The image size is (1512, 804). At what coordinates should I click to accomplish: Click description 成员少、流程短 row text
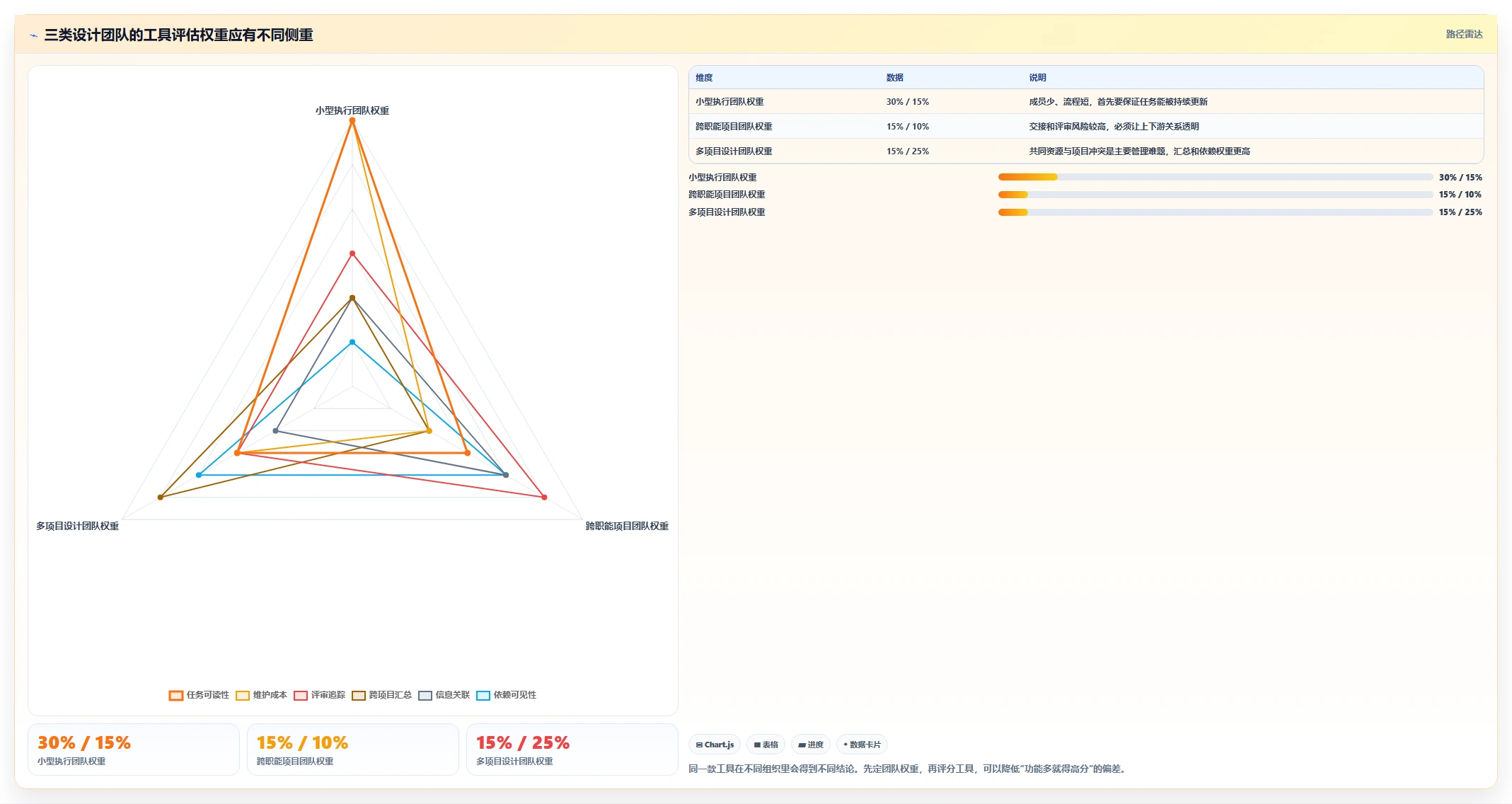(x=1118, y=102)
